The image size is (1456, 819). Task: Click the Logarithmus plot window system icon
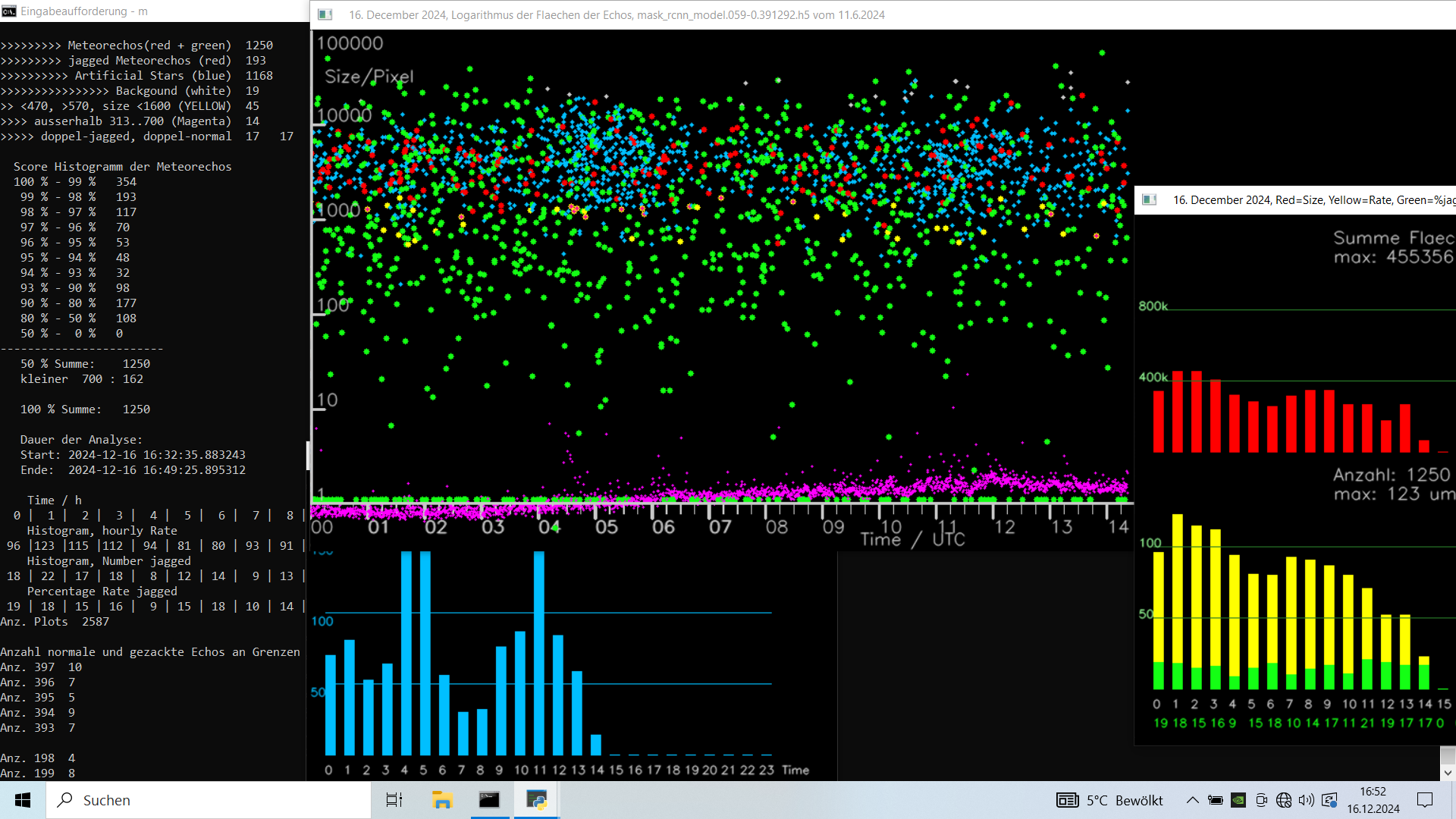point(325,14)
